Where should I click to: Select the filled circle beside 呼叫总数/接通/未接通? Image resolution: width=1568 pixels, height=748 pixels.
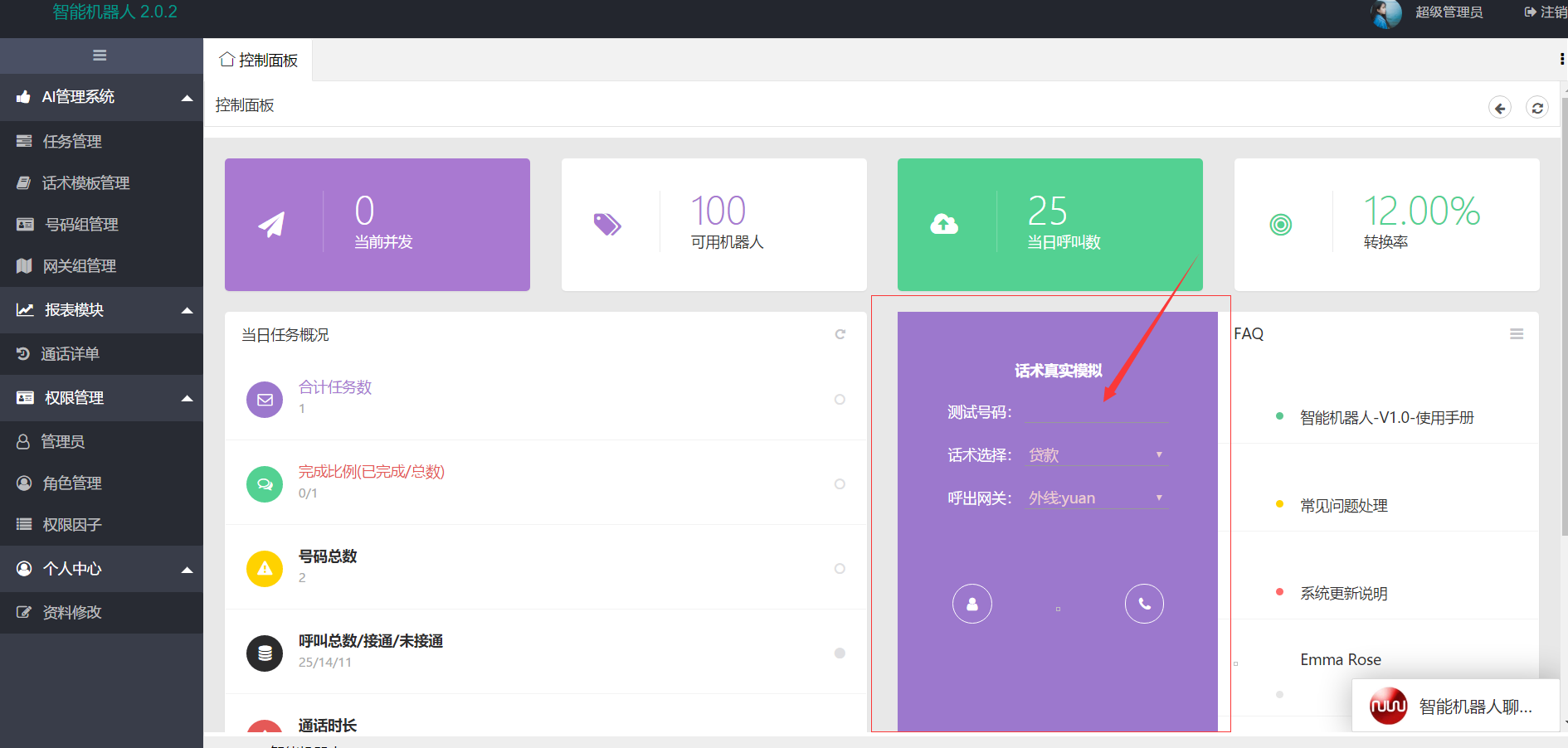(840, 653)
